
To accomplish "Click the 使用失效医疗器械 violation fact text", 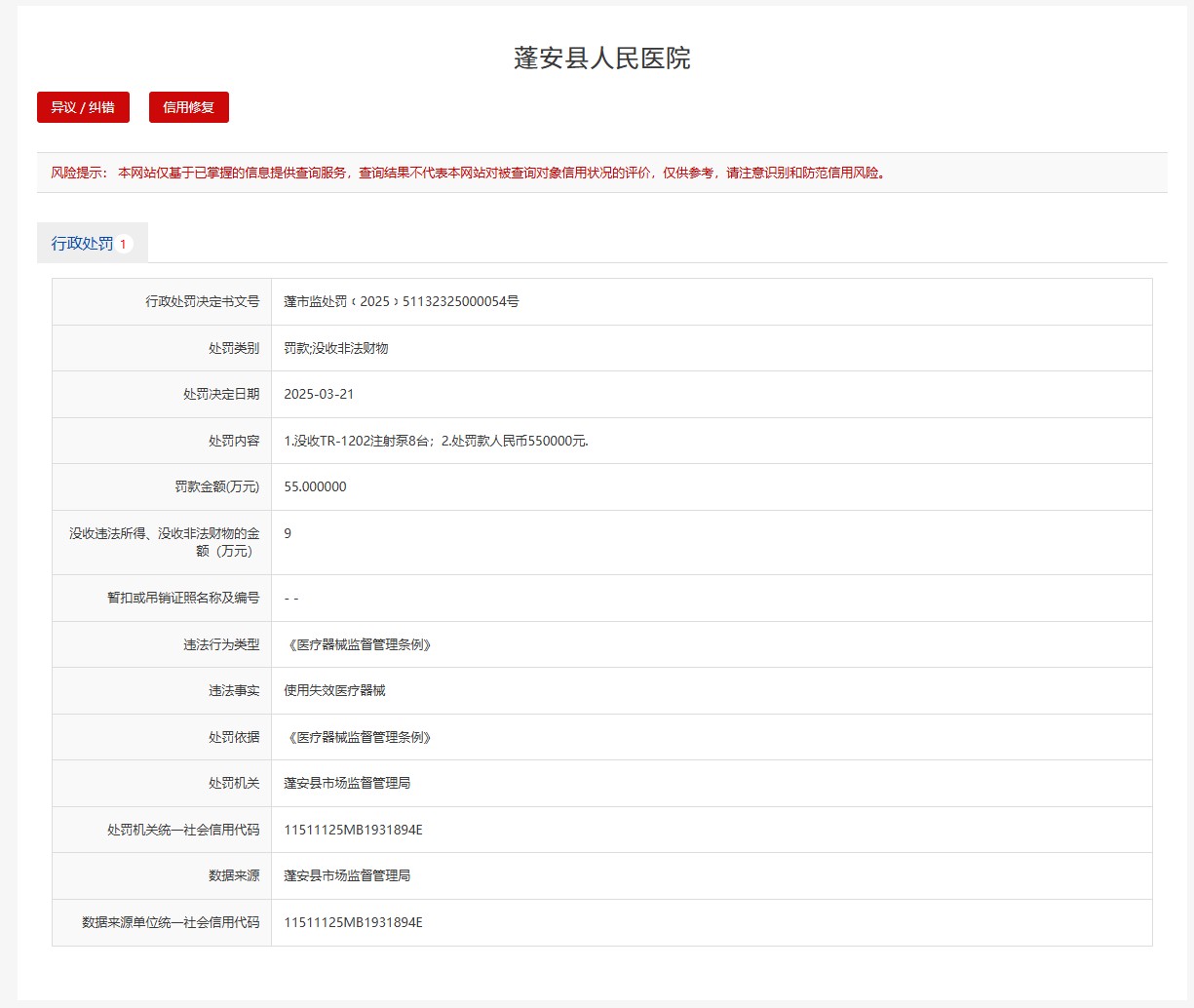I will (334, 690).
